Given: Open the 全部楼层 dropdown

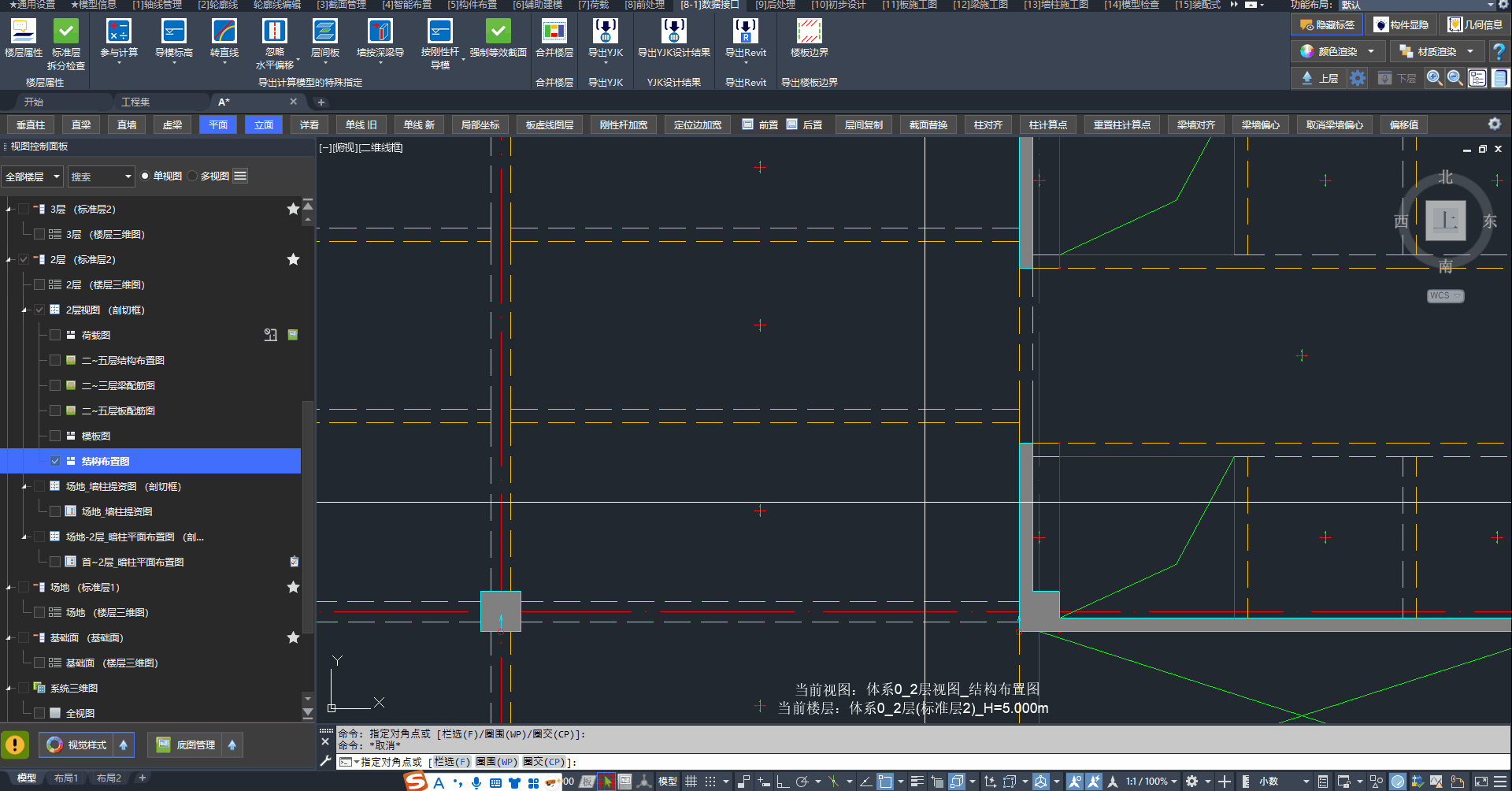Looking at the screenshot, I should click(x=32, y=176).
